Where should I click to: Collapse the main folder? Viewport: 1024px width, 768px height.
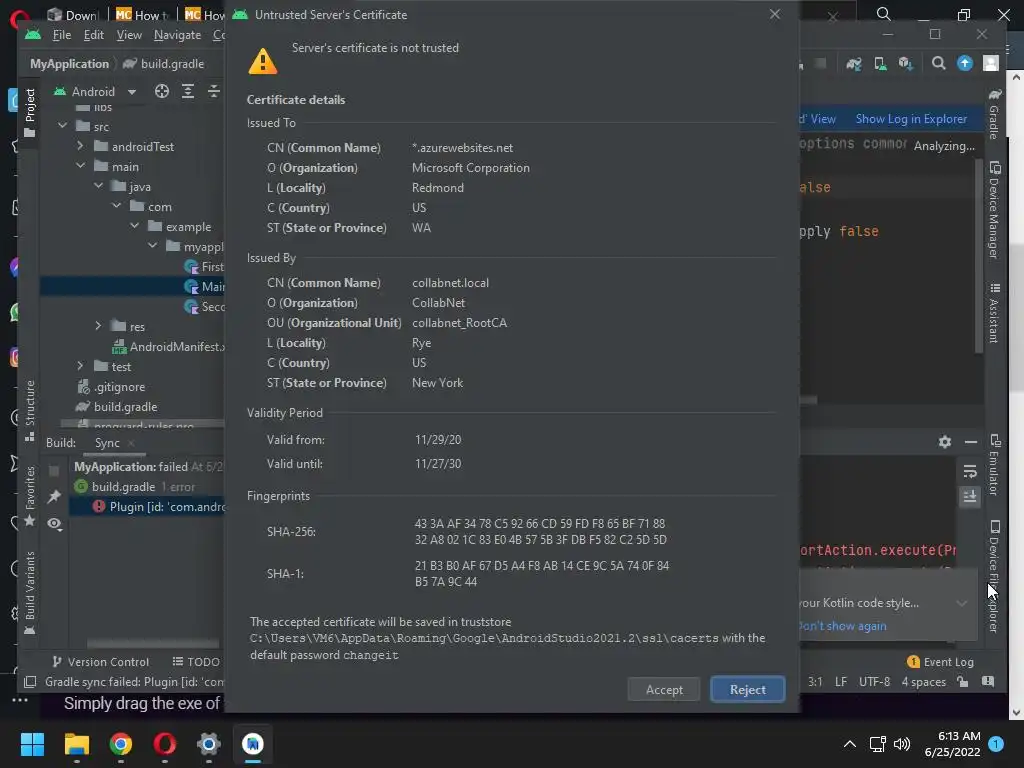[80, 166]
